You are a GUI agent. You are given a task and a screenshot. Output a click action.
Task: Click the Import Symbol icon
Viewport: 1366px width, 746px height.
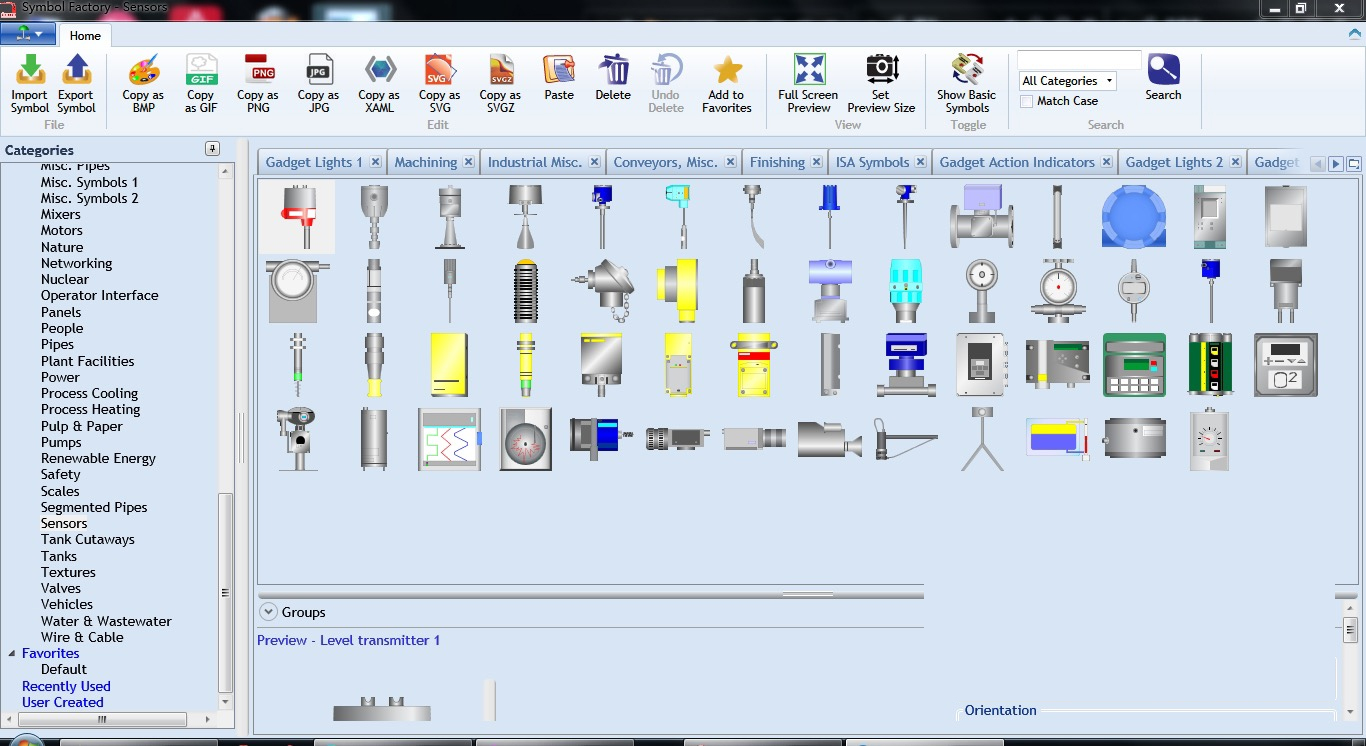30,84
